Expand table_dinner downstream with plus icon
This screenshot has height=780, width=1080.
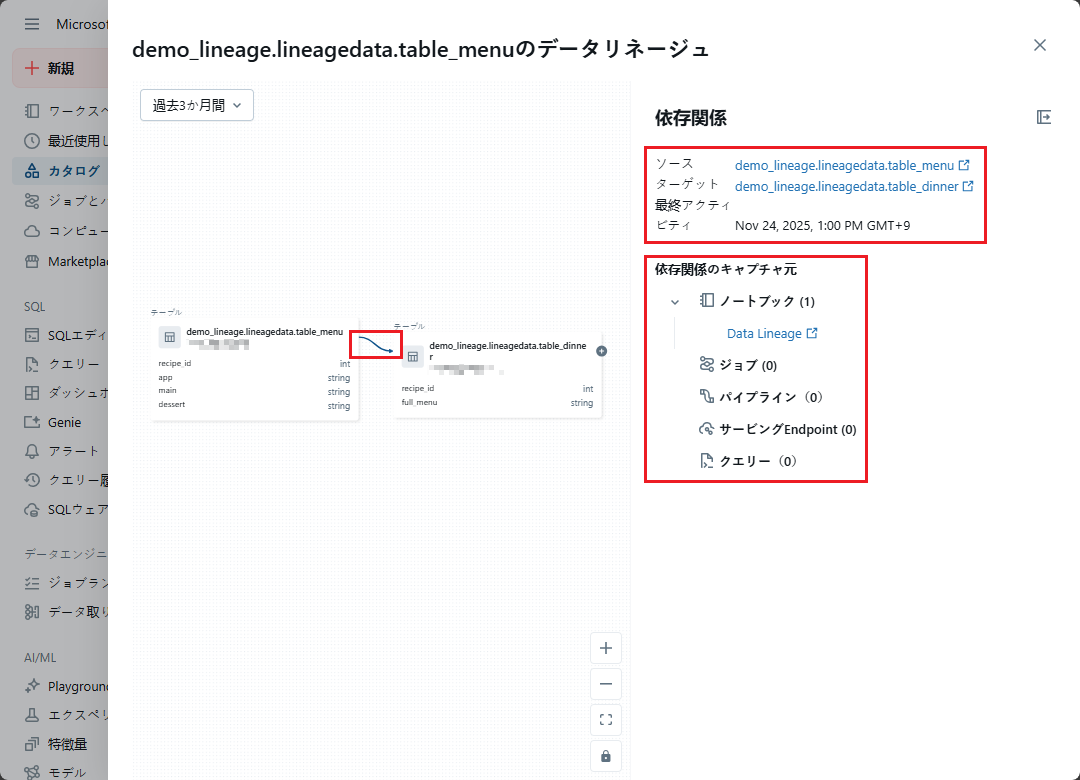click(x=601, y=351)
